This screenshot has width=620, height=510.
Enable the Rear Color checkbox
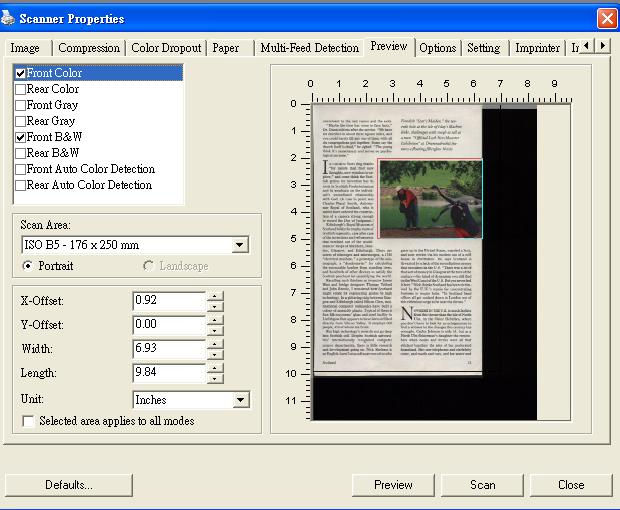point(21,89)
